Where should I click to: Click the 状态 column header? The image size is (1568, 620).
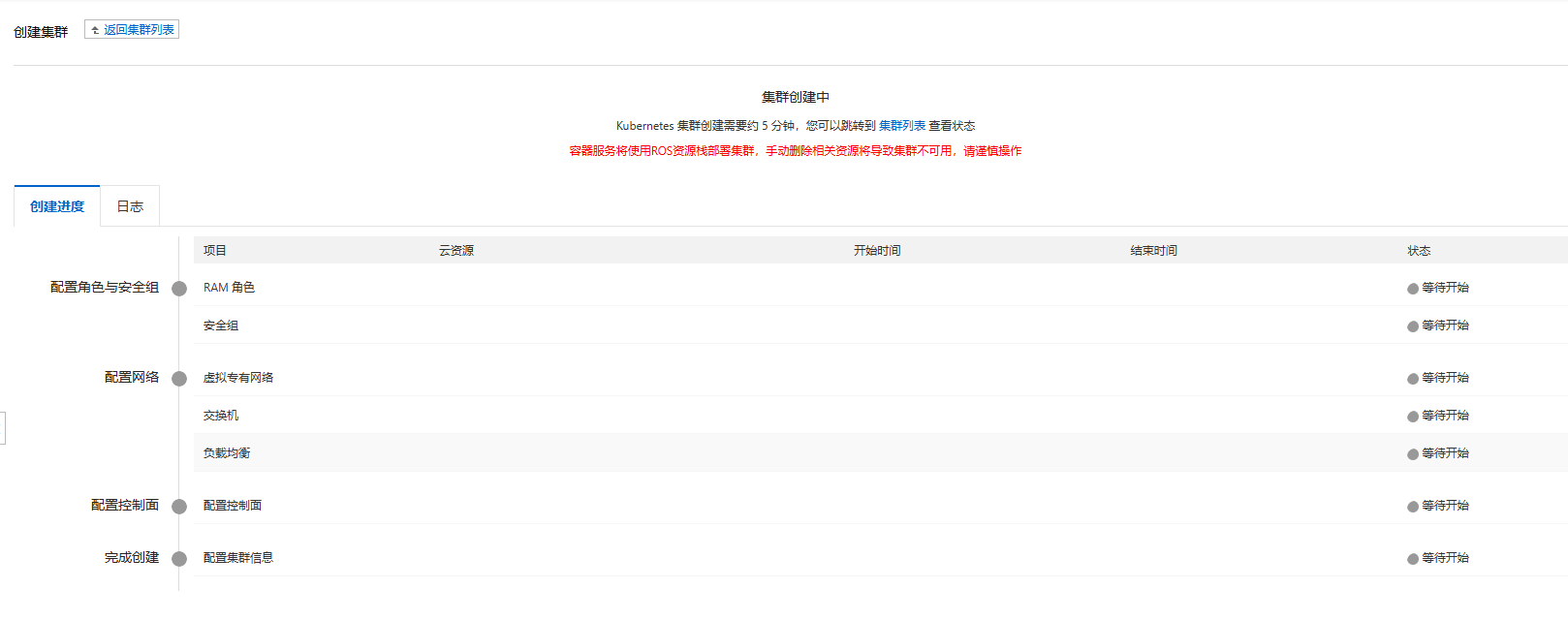[1419, 251]
